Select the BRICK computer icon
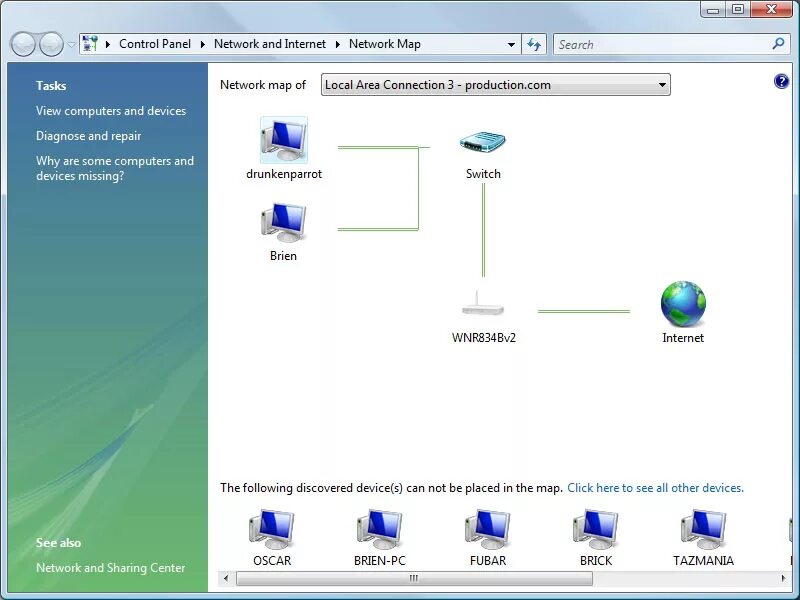Image resolution: width=800 pixels, height=600 pixels. pyautogui.click(x=595, y=529)
